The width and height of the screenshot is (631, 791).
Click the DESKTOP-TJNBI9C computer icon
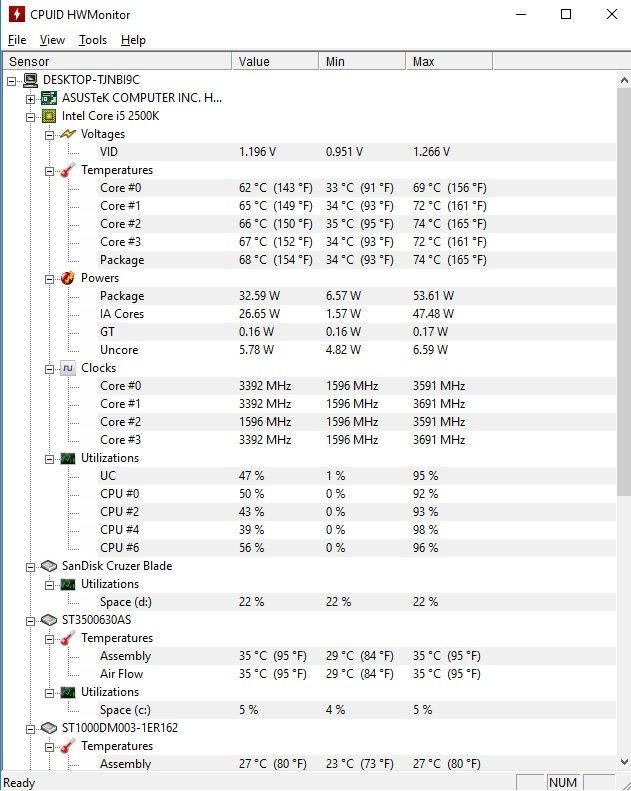point(30,80)
